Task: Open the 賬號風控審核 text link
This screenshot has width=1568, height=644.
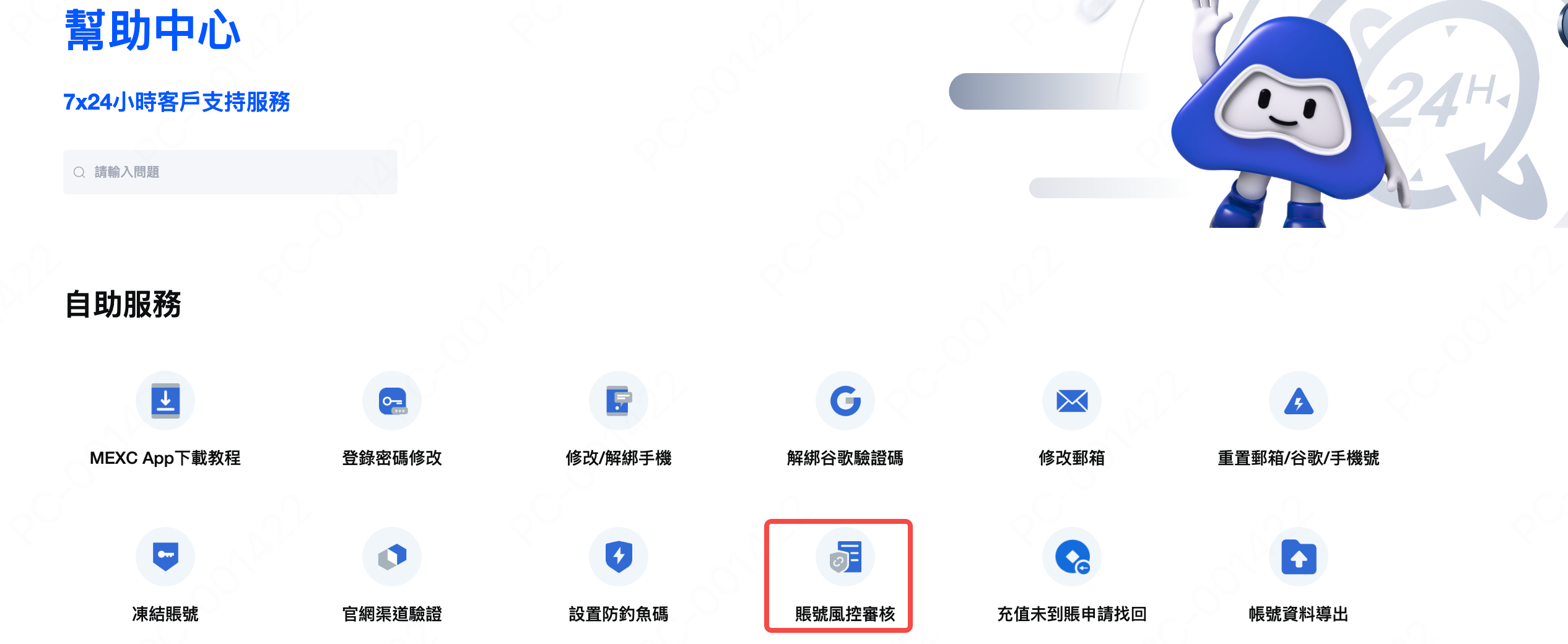Action: coord(845,614)
